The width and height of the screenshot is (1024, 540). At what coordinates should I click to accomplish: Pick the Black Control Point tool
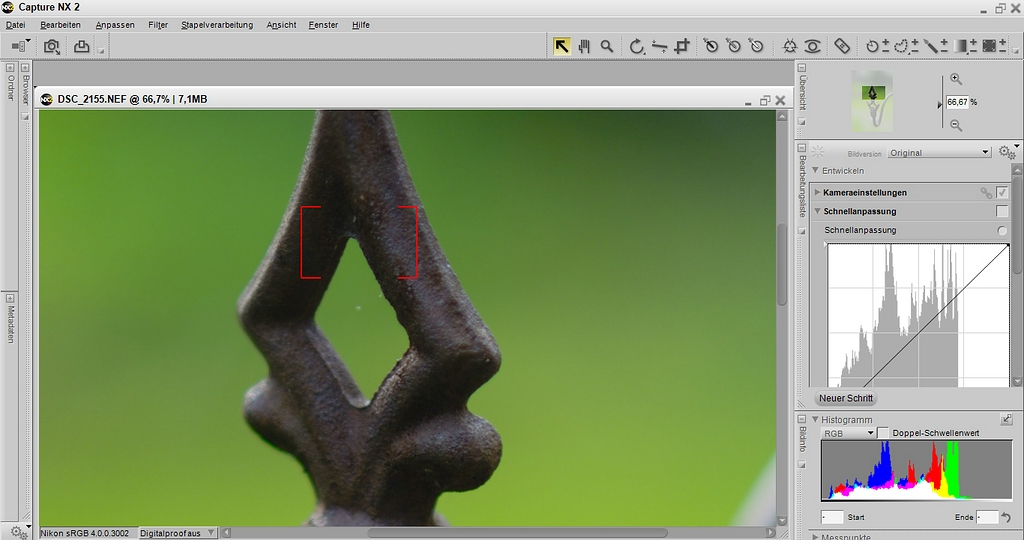point(711,46)
